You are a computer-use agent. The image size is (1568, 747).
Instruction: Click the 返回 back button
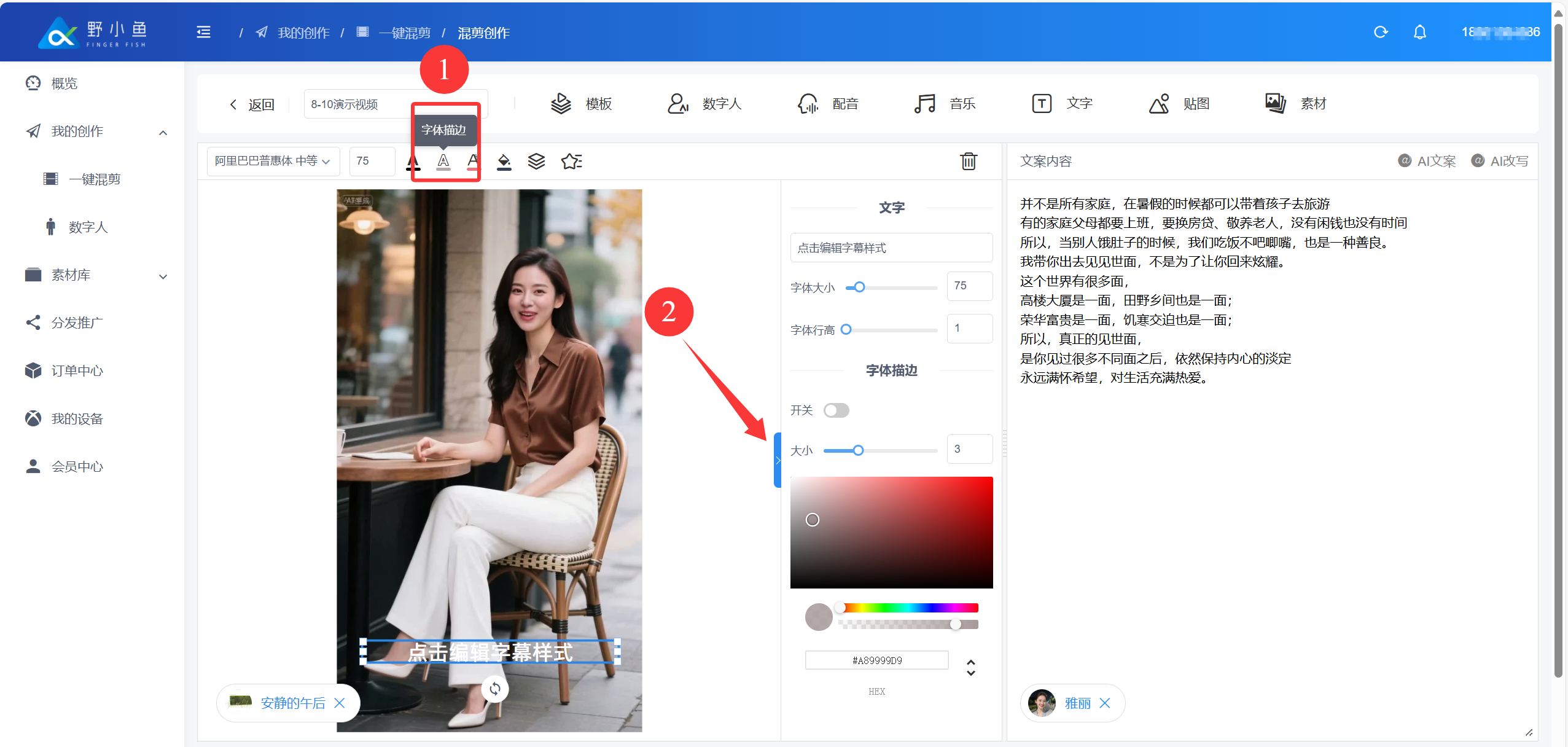tap(252, 104)
